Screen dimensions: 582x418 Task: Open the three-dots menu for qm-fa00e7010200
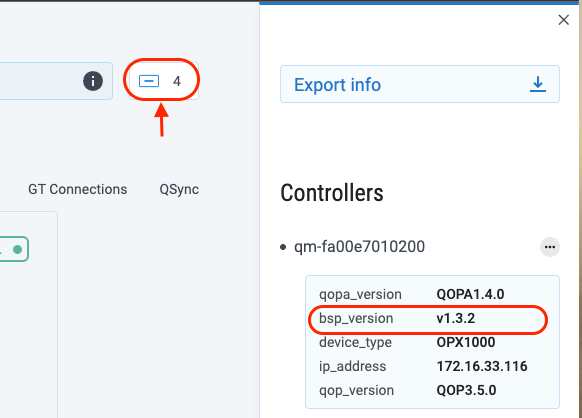(550, 247)
